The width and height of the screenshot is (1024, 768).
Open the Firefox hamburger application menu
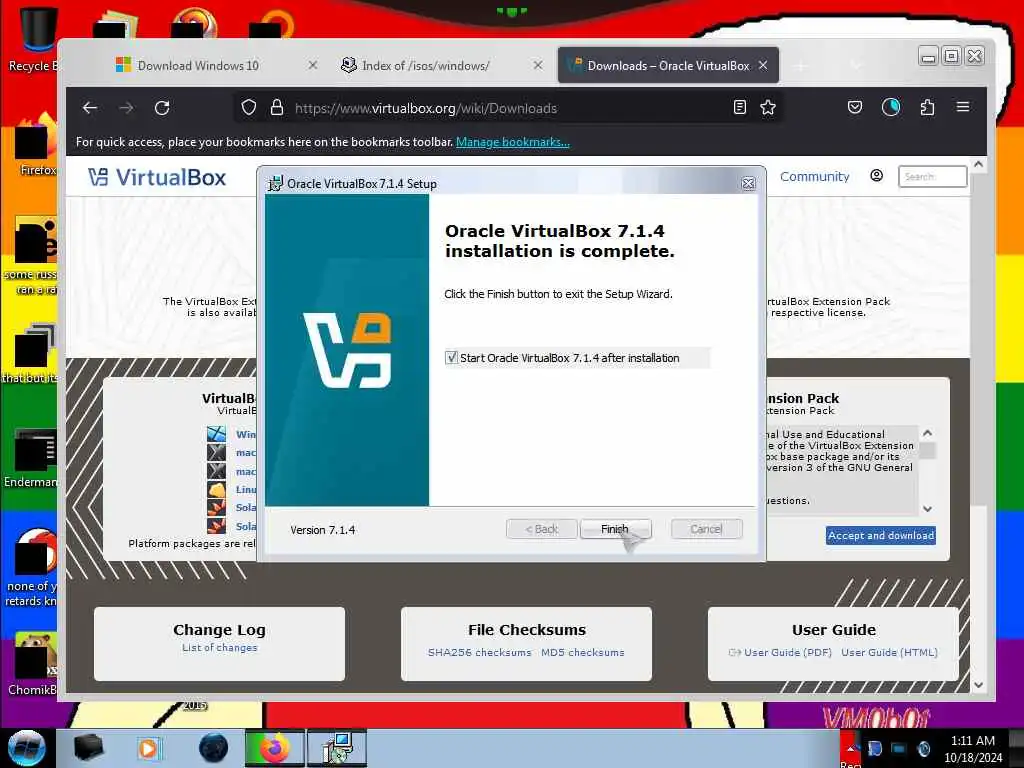pos(963,107)
